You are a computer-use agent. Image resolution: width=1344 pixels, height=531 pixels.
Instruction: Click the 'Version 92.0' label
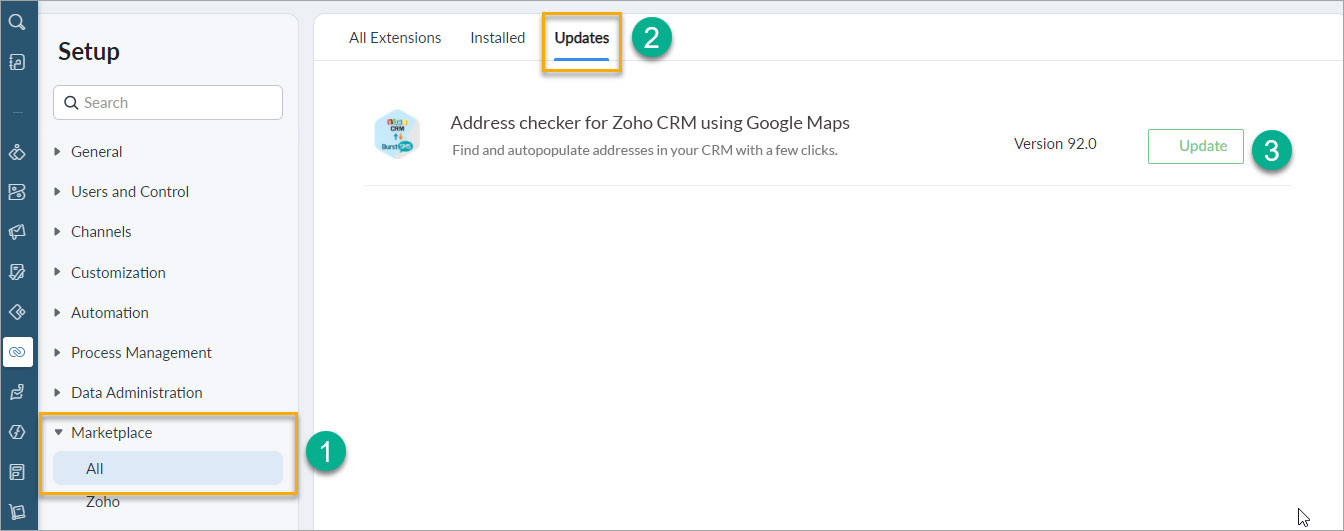coord(1055,144)
